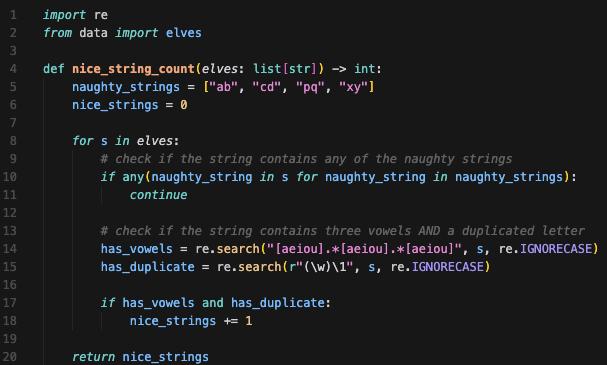Click the continue keyword

point(158,195)
